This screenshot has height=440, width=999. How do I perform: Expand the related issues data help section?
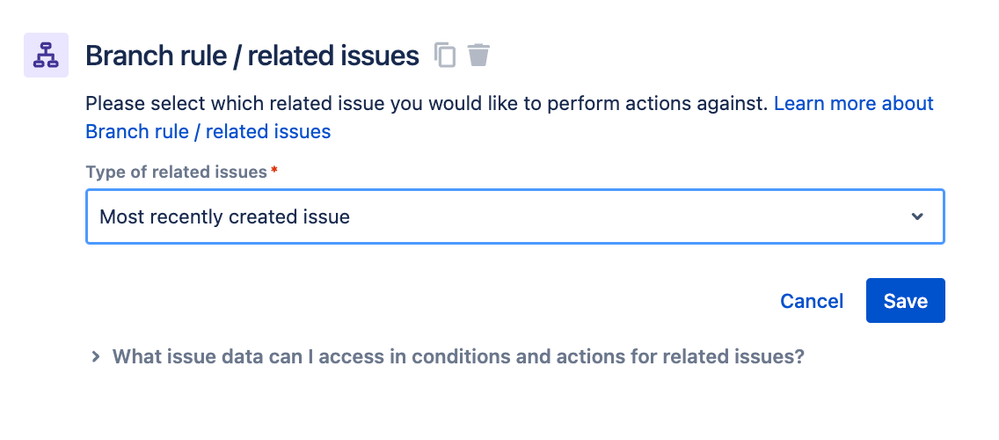pyautogui.click(x=458, y=356)
